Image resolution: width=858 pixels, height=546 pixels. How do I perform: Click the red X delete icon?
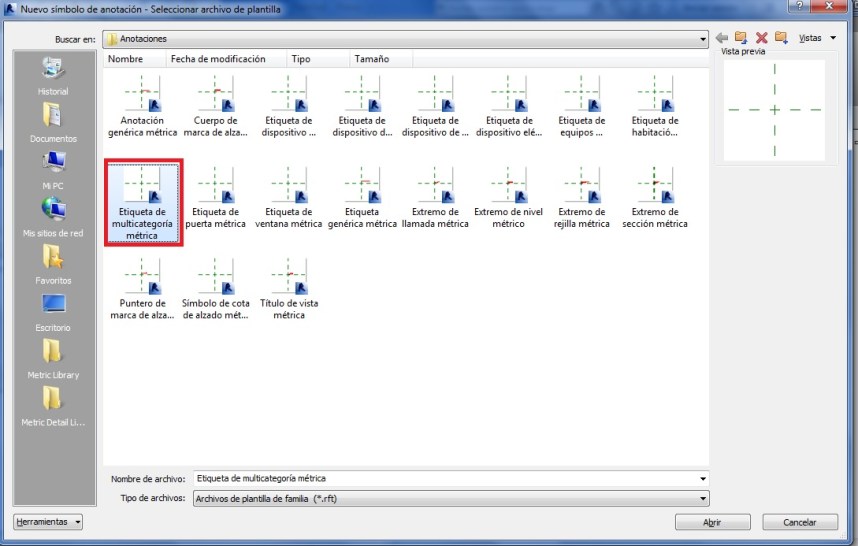coord(761,38)
